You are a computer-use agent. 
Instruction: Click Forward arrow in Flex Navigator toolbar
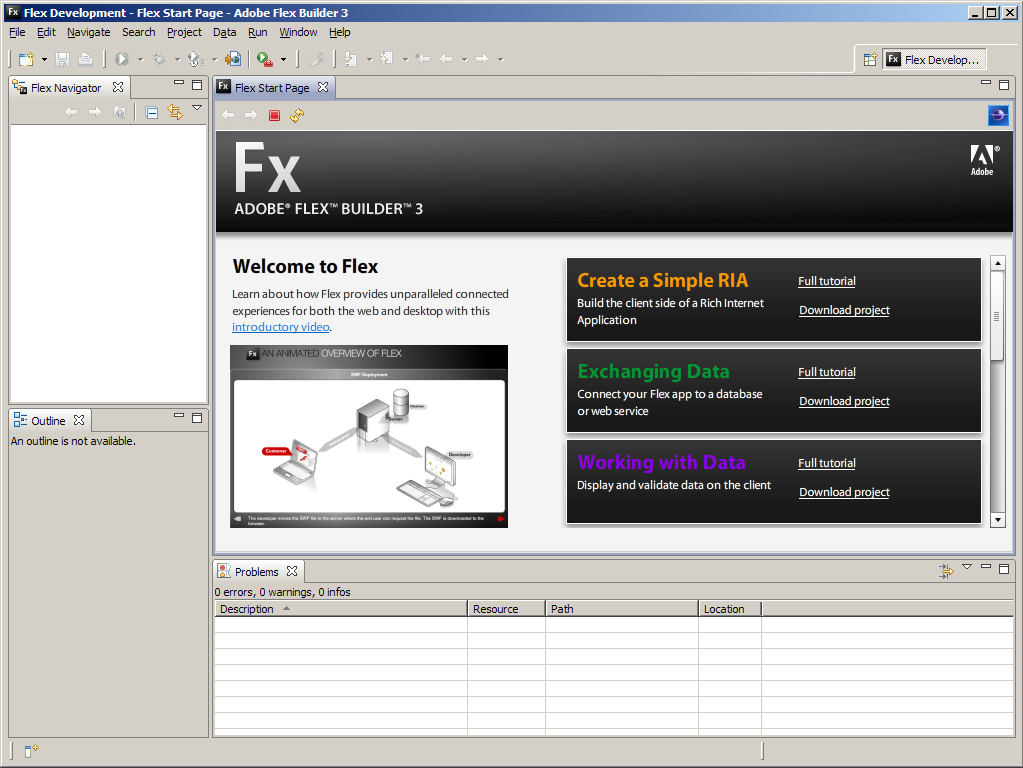[95, 112]
